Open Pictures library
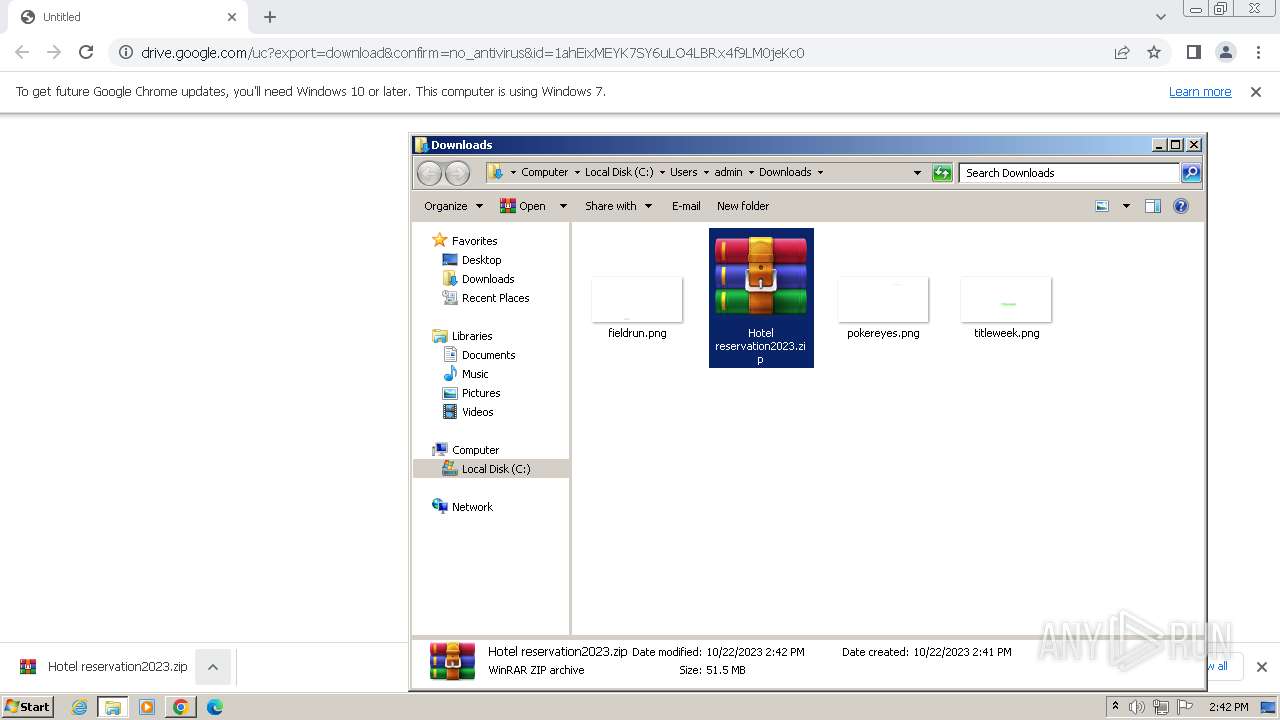This screenshot has width=1280, height=720. pos(481,393)
